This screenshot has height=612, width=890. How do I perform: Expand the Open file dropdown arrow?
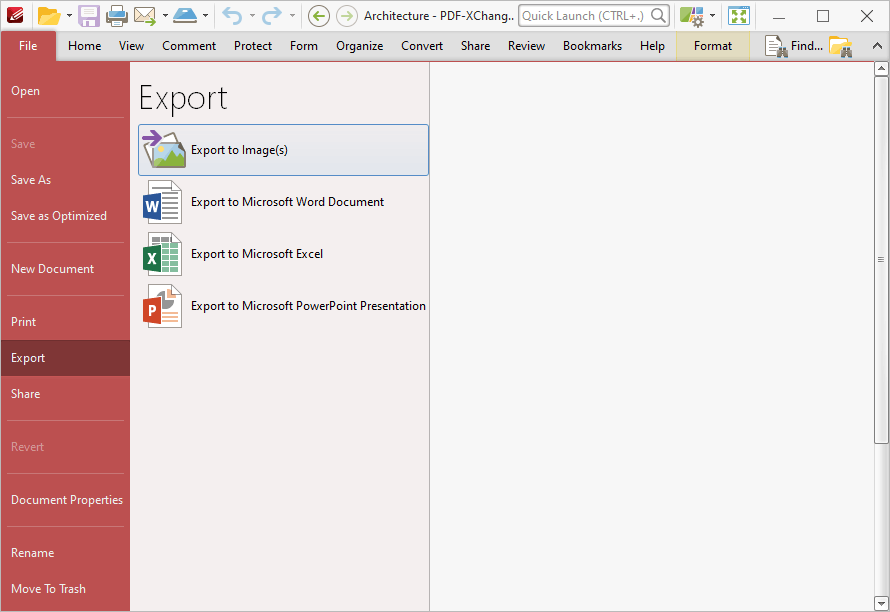point(68,16)
